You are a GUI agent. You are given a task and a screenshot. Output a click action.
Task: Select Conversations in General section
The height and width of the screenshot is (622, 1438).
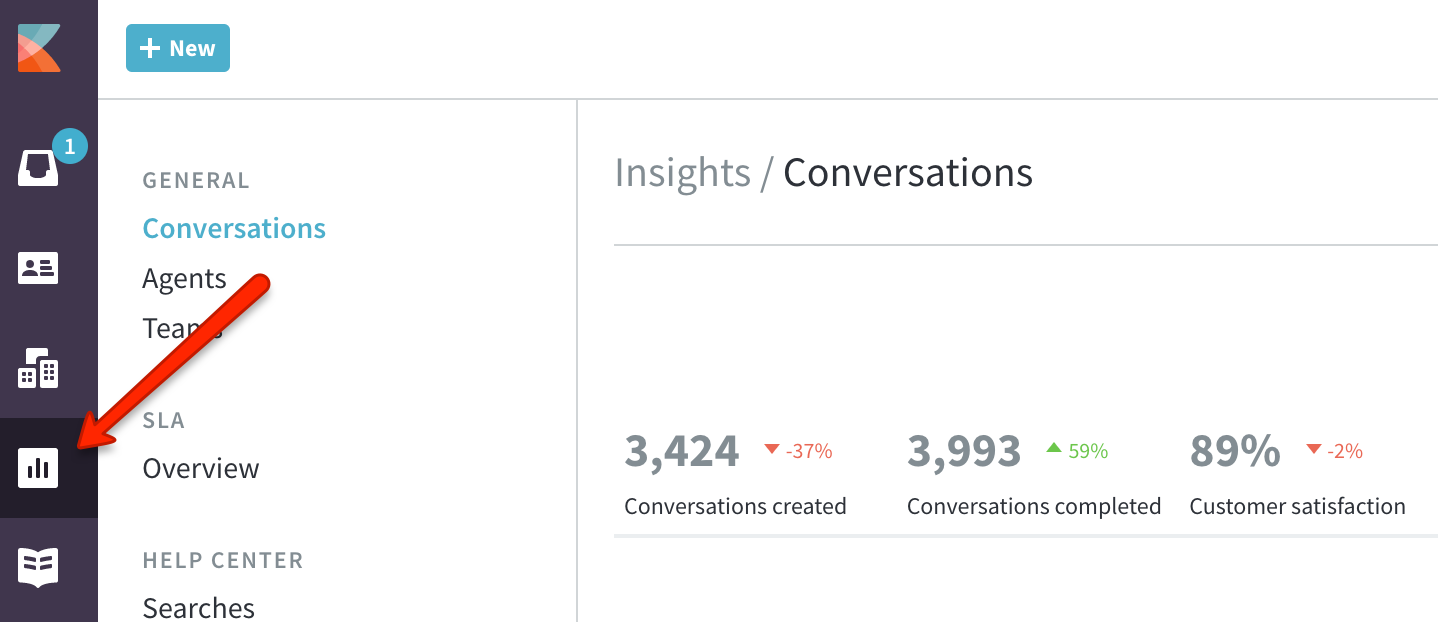[x=234, y=228]
